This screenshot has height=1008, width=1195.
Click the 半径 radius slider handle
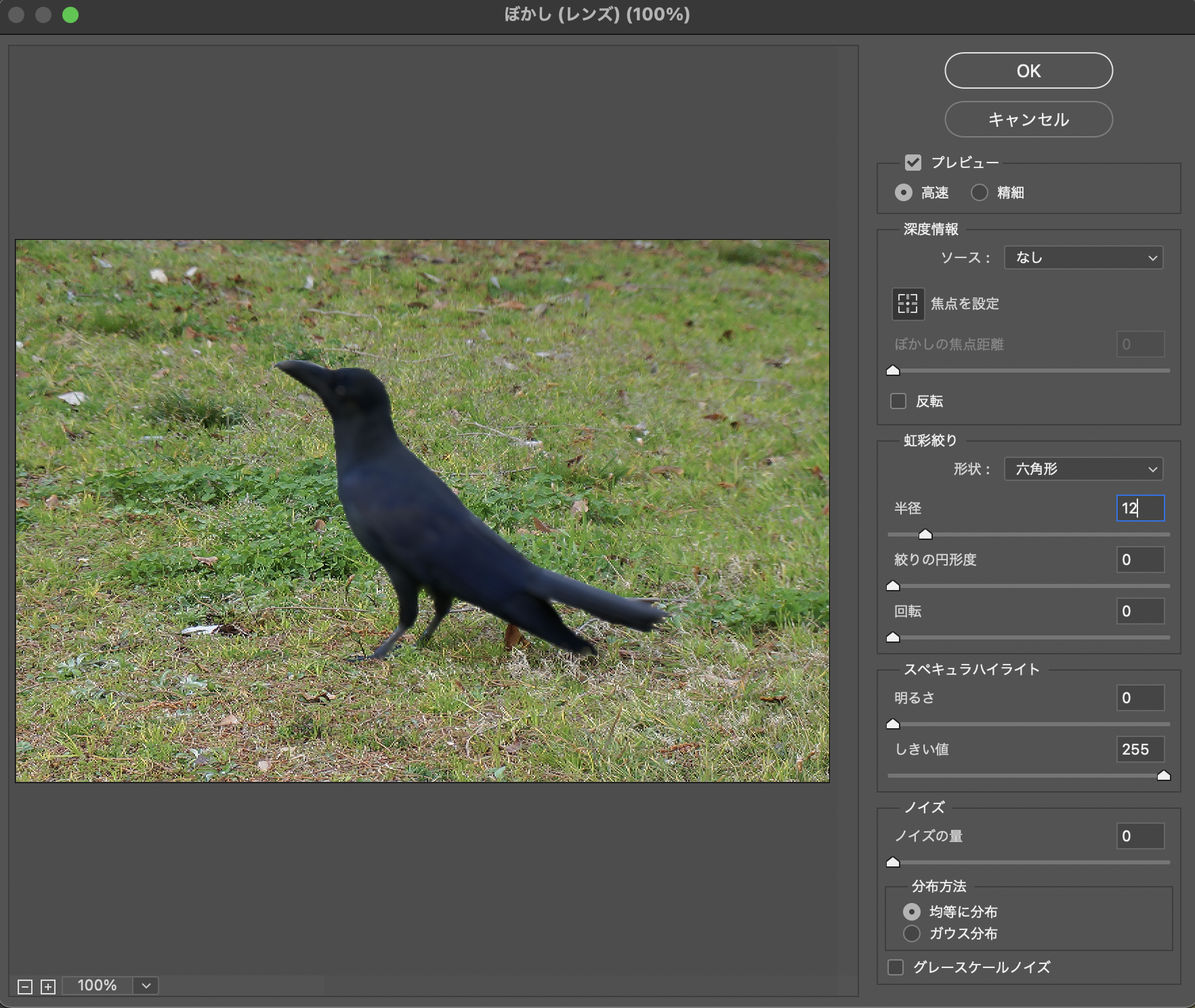coord(925,534)
